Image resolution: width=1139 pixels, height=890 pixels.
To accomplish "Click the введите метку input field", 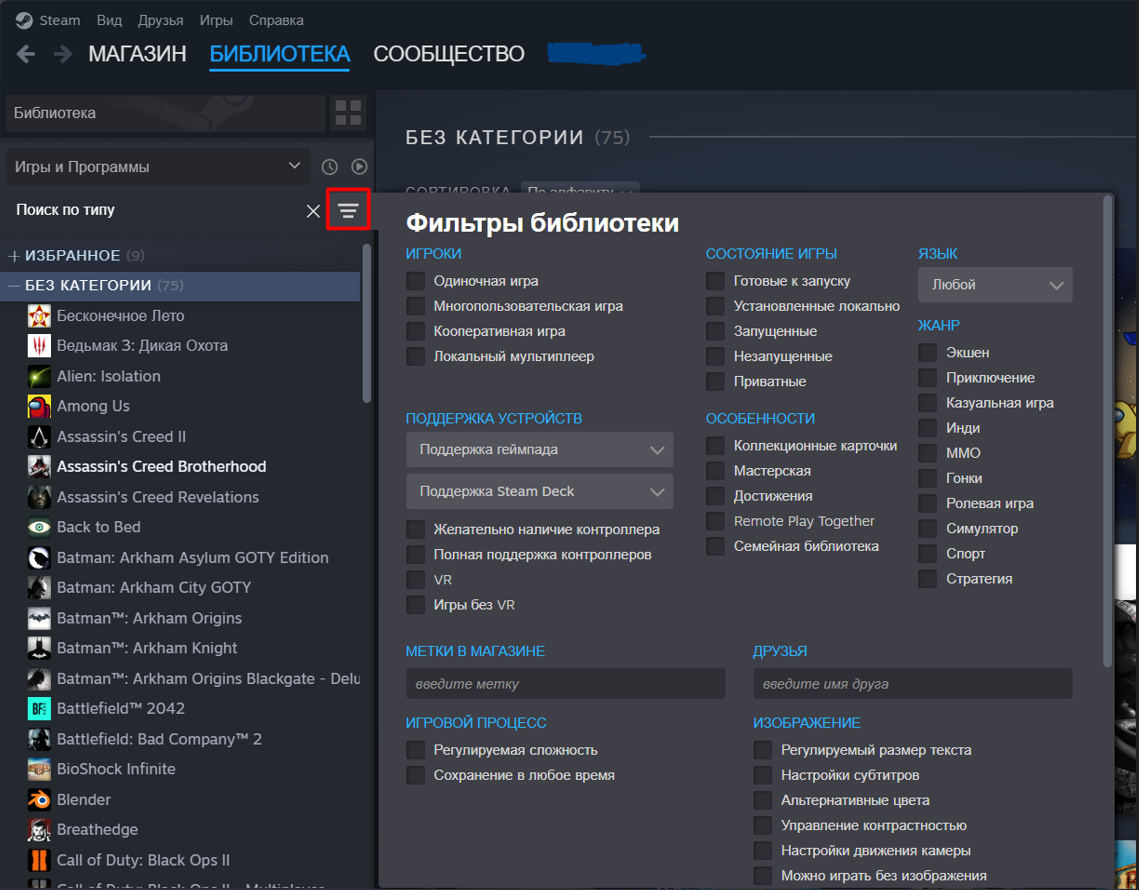I will [x=566, y=684].
